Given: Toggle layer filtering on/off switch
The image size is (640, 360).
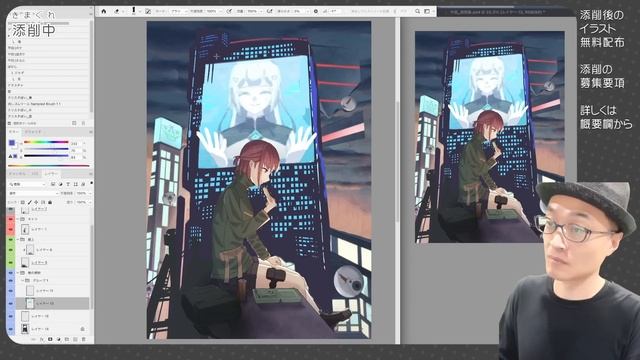Looking at the screenshot, I should 91,183.
